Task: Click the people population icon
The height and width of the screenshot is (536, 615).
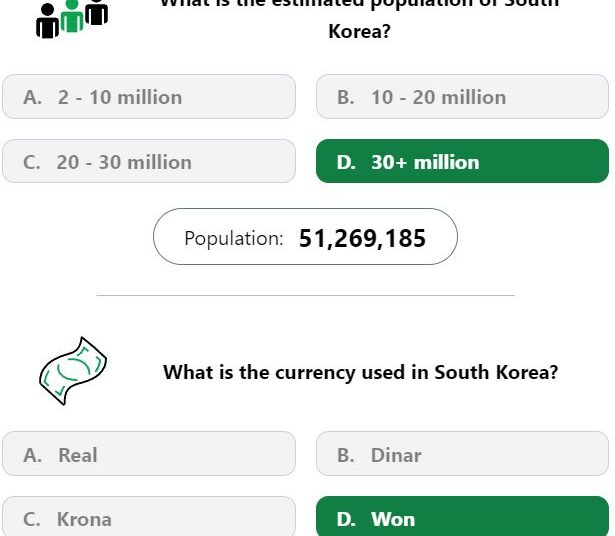Action: pos(72,19)
